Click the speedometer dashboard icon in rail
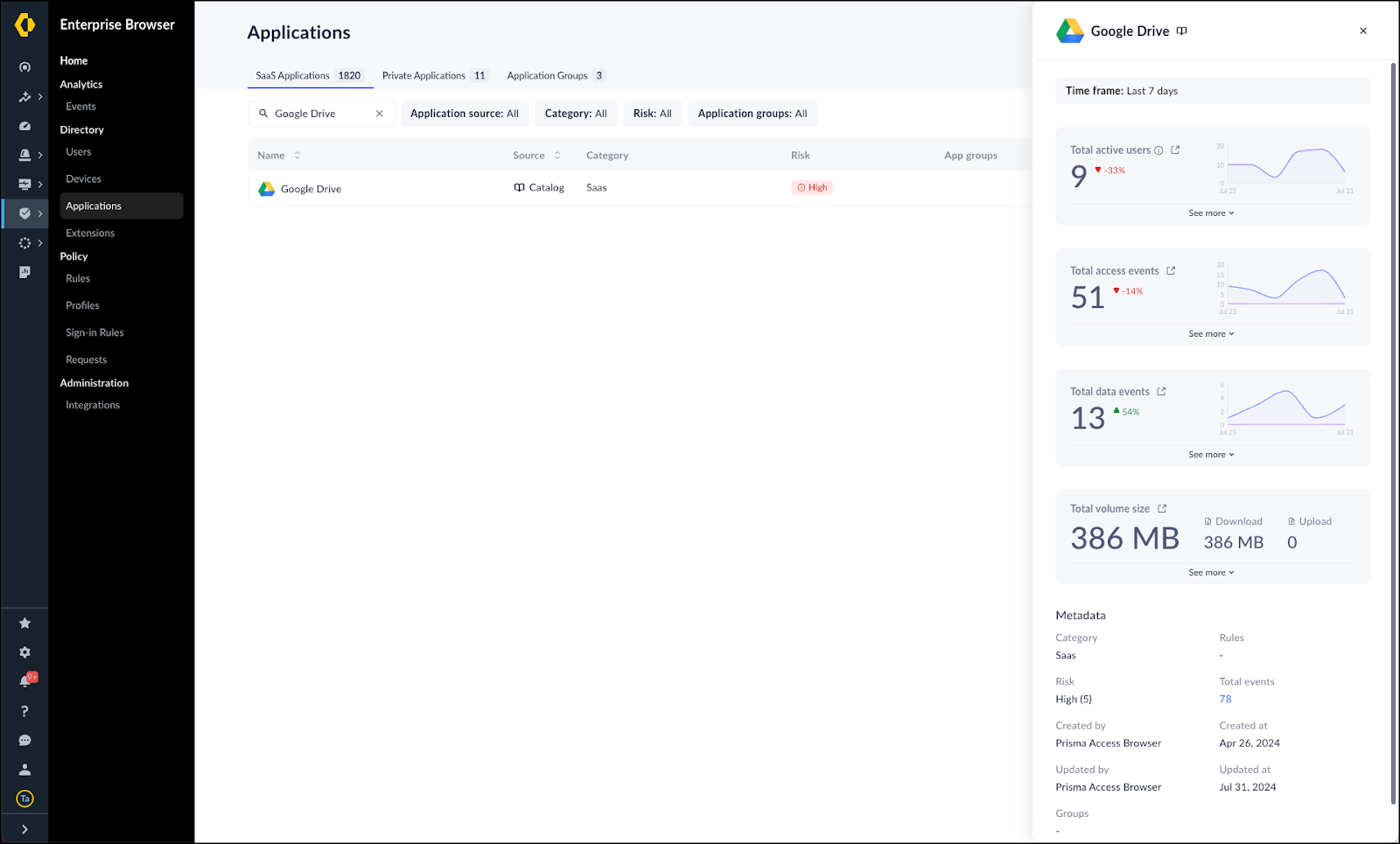Viewport: 1400px width, 844px height. 24,126
